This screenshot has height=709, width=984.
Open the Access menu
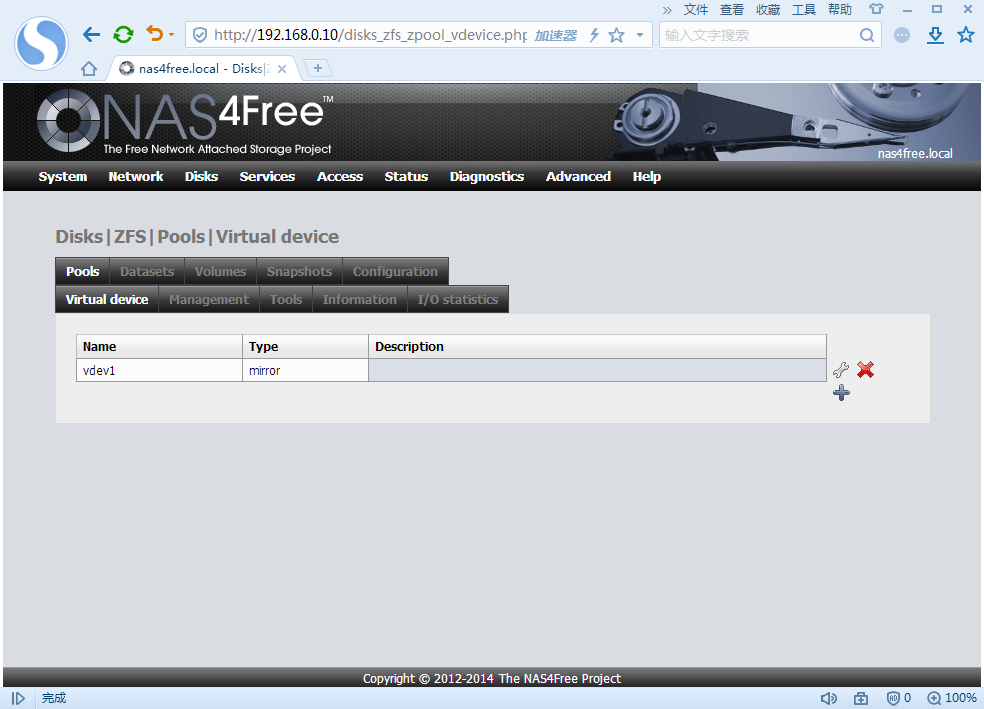pyautogui.click(x=340, y=176)
